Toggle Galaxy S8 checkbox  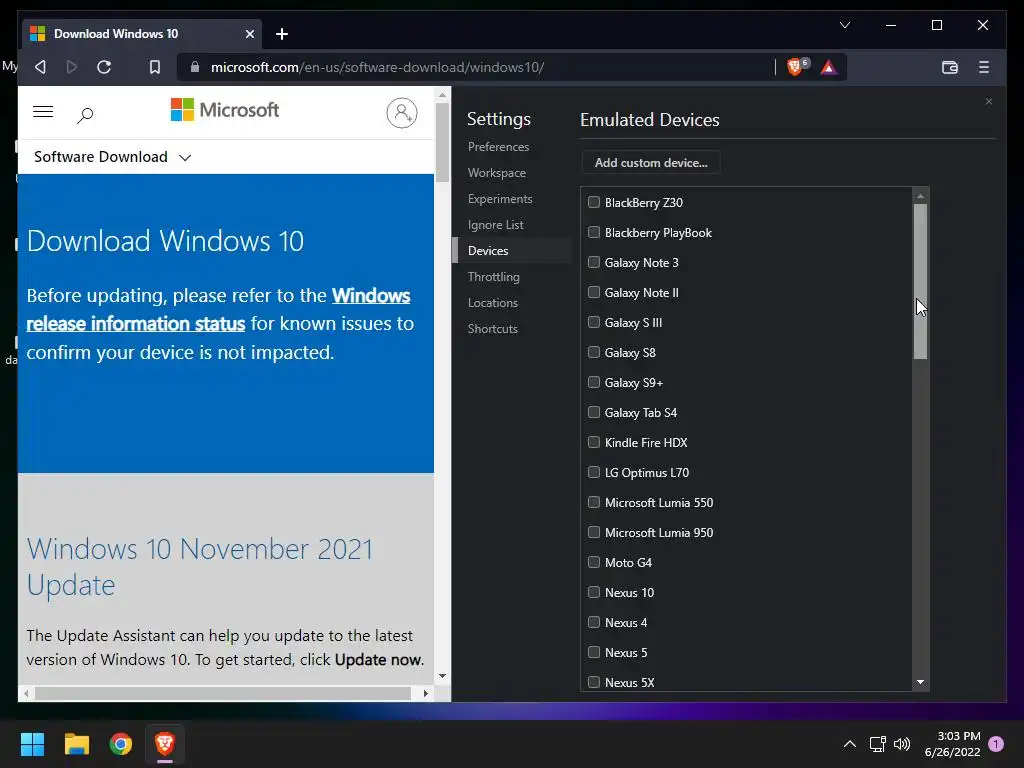tap(594, 352)
